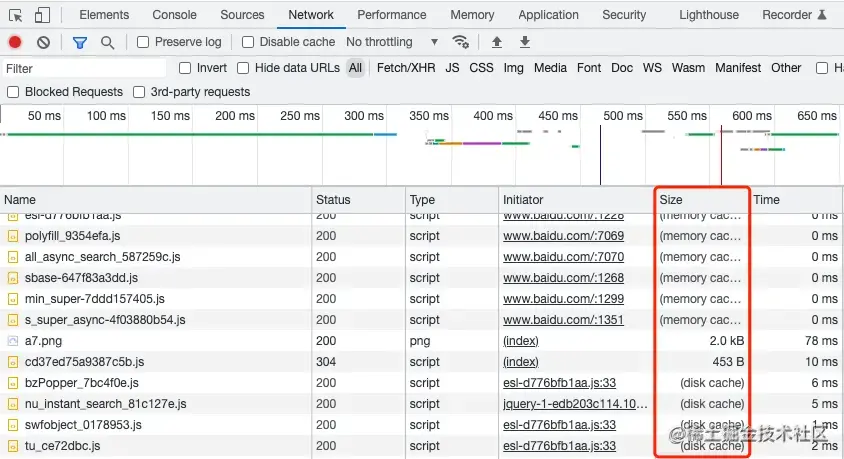Import HAR file upload icon
This screenshot has height=459, width=844.
click(497, 42)
